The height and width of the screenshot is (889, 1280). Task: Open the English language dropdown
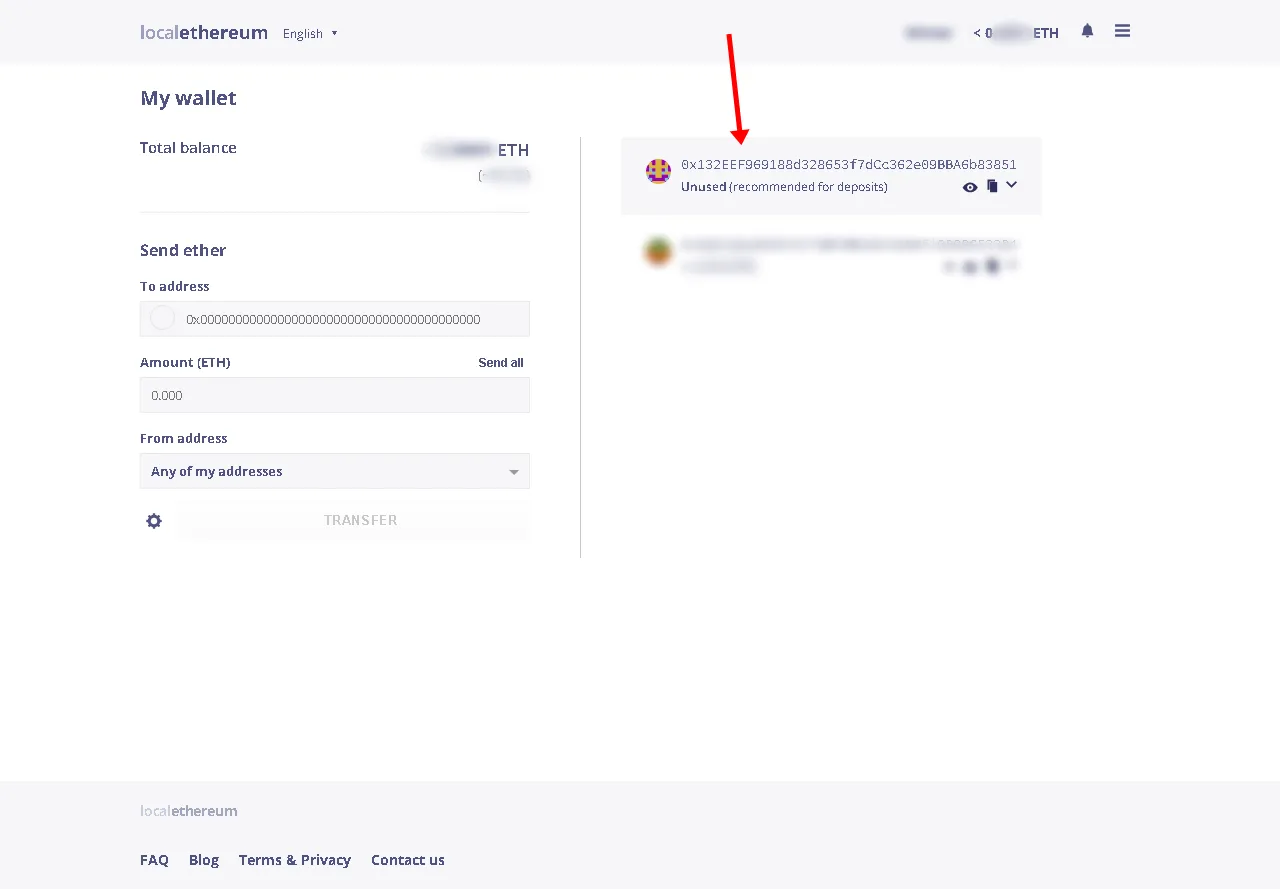310,33
